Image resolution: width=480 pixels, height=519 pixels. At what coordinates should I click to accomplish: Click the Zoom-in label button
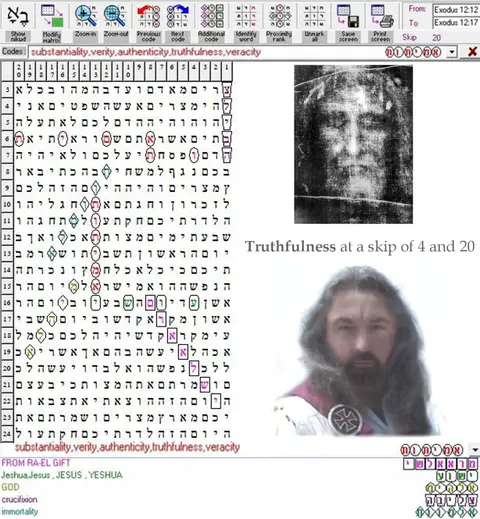tap(85, 37)
